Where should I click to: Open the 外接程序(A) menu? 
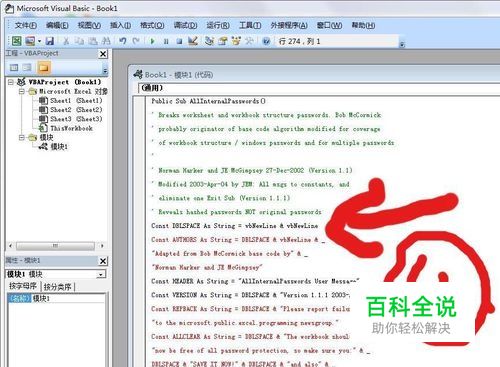pos(289,25)
